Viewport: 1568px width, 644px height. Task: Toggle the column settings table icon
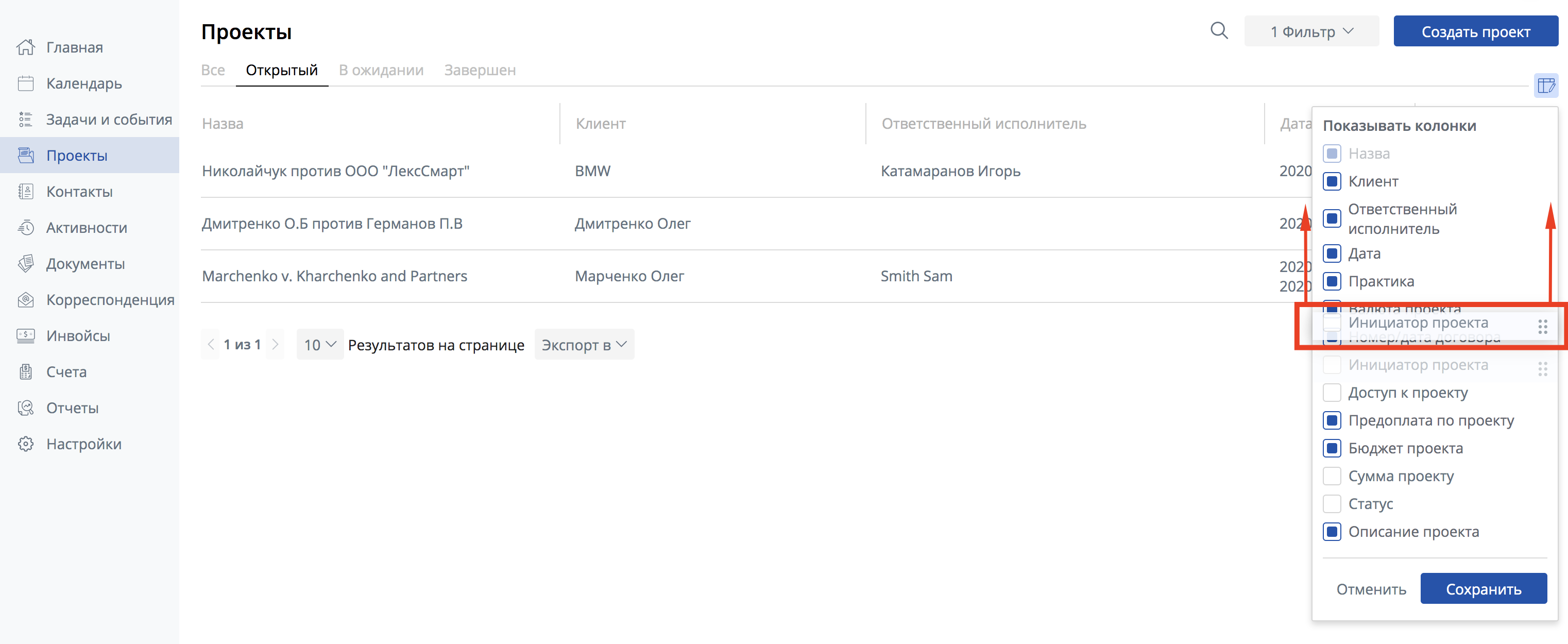[x=1546, y=86]
